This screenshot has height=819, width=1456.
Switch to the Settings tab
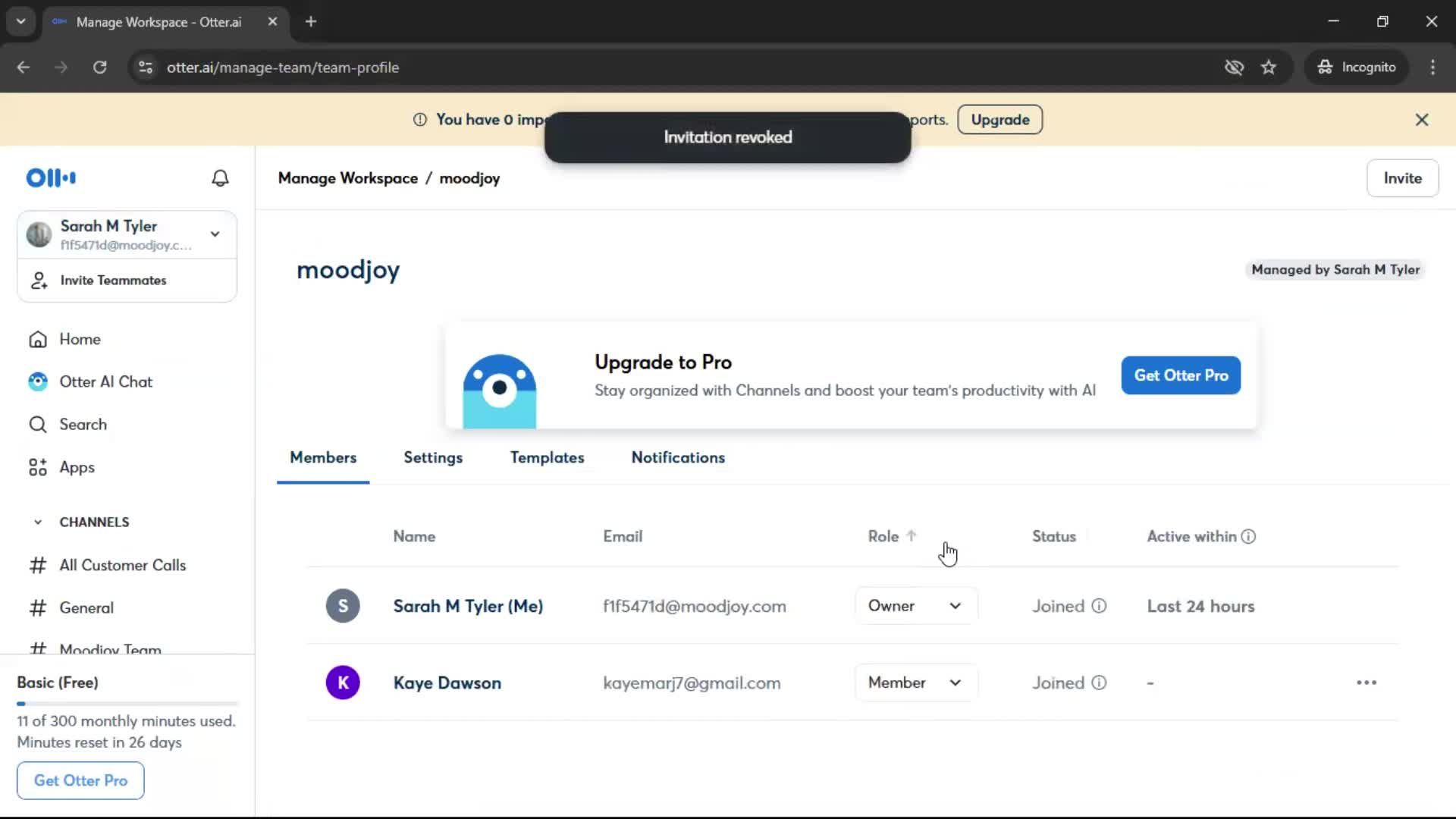[433, 458]
